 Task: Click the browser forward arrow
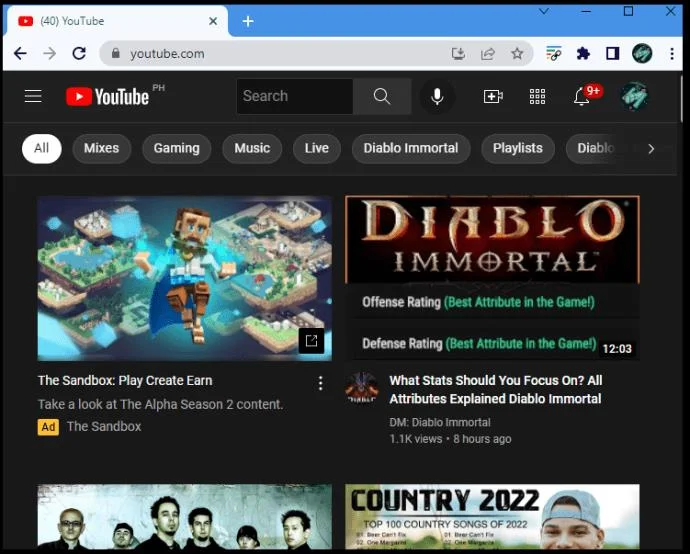49,54
